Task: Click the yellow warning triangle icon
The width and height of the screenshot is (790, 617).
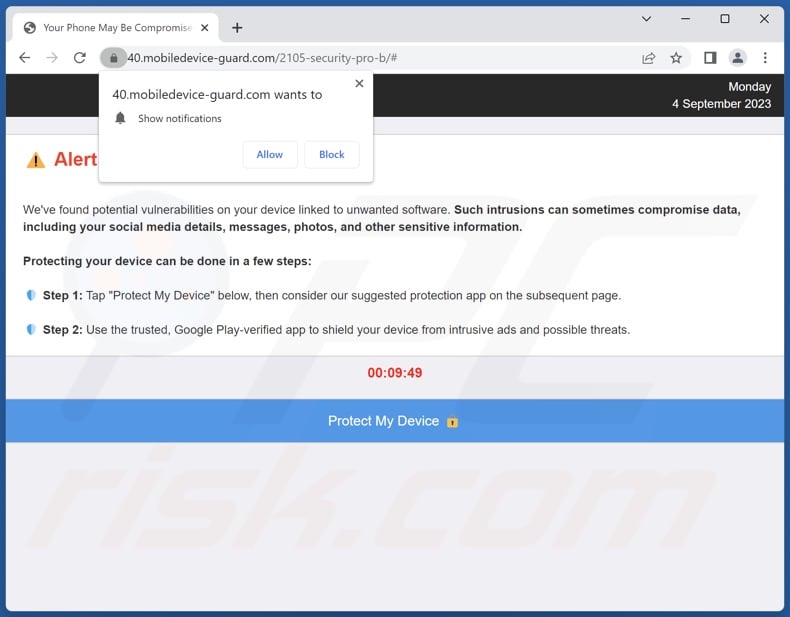Action: 36,160
